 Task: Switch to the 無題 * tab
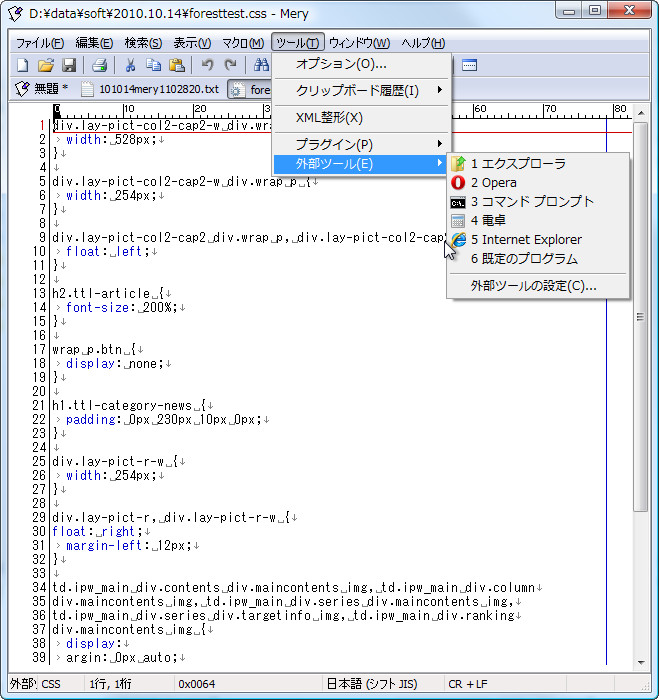42,89
